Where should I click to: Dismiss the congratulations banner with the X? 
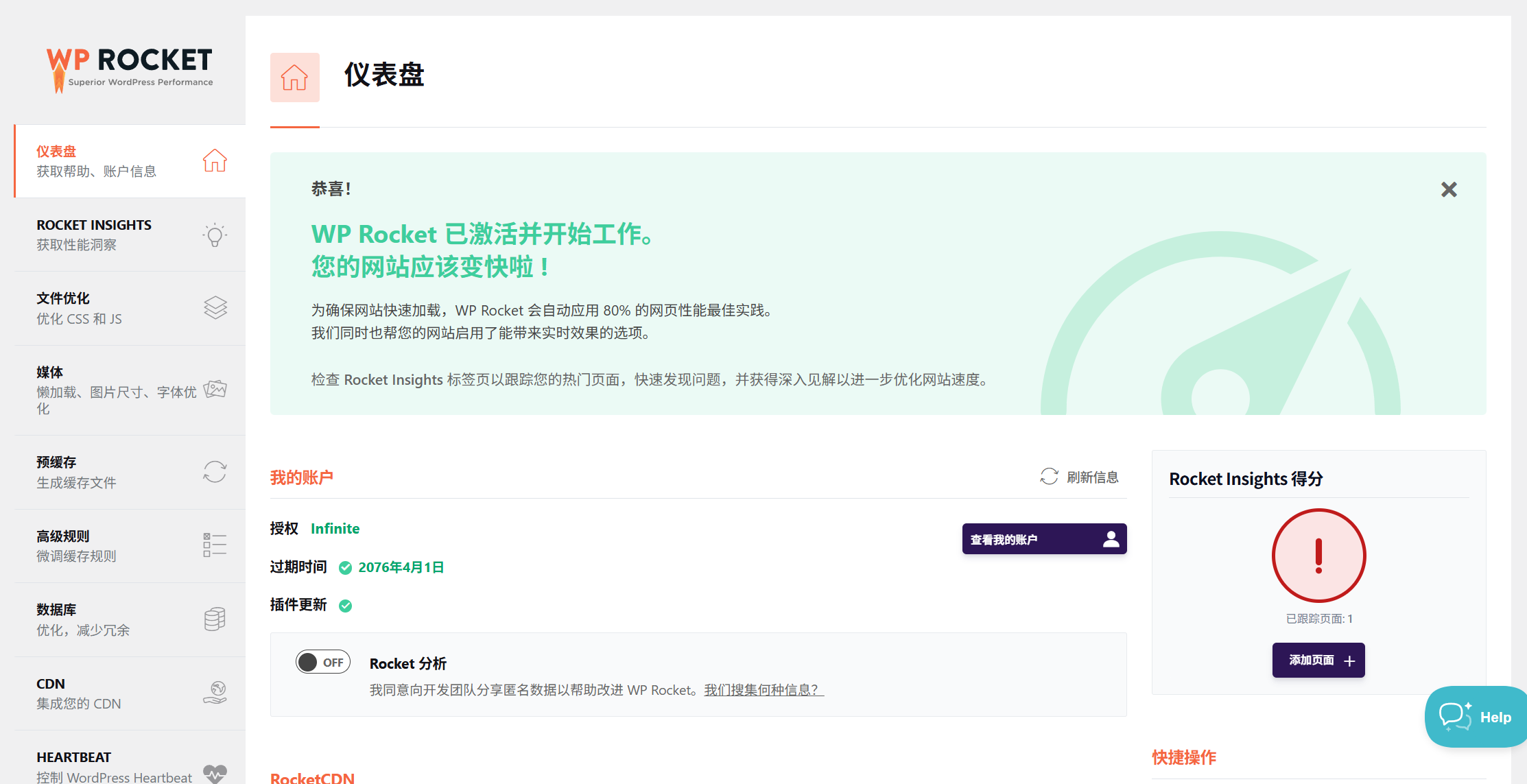1448,189
